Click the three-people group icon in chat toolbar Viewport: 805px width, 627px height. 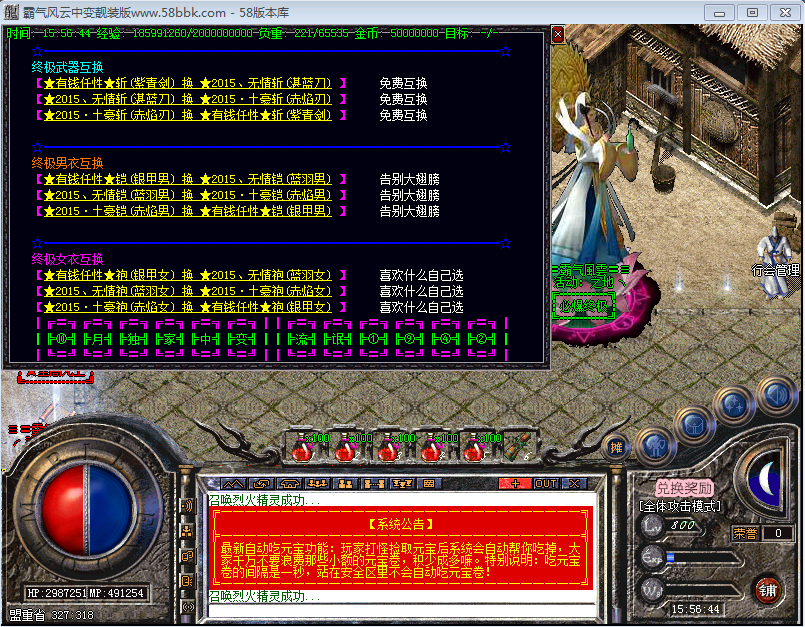[317, 483]
